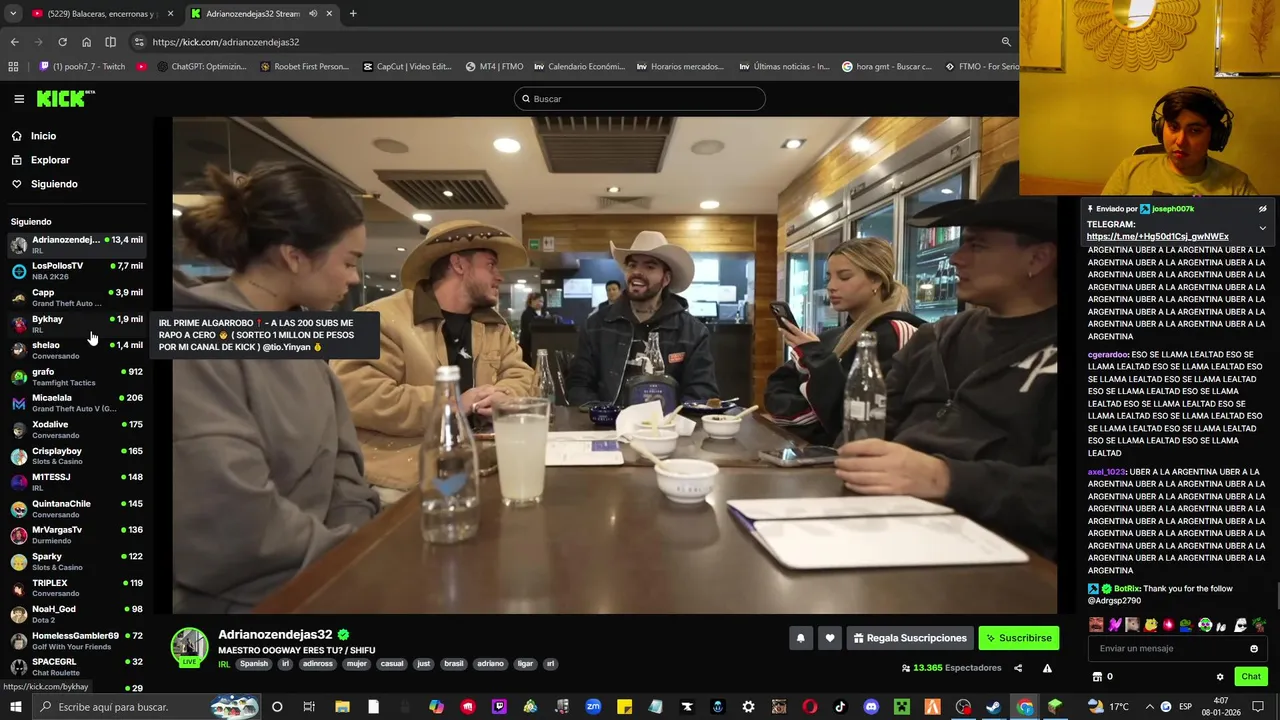Viewport: 1280px width, 720px height.
Task: Open the tab search dropdown arrow
Action: [x=12, y=14]
